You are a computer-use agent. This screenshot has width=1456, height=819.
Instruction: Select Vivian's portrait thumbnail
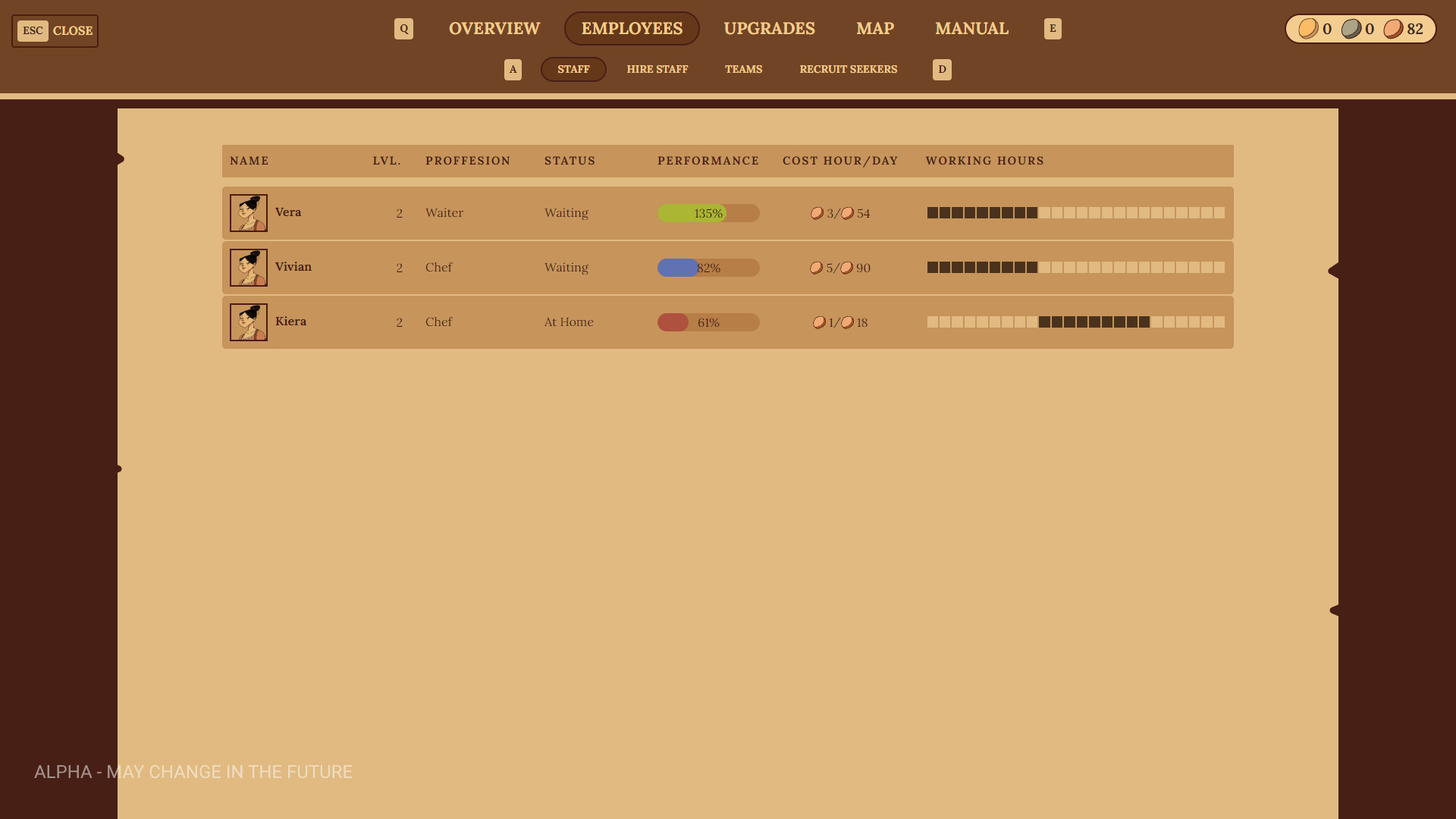[x=249, y=267]
